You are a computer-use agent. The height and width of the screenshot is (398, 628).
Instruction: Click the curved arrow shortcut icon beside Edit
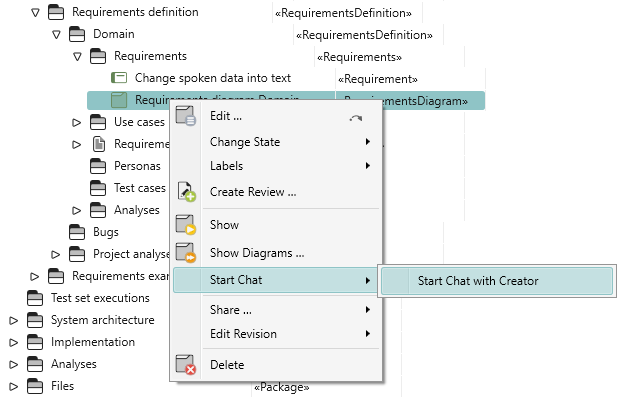pos(356,118)
